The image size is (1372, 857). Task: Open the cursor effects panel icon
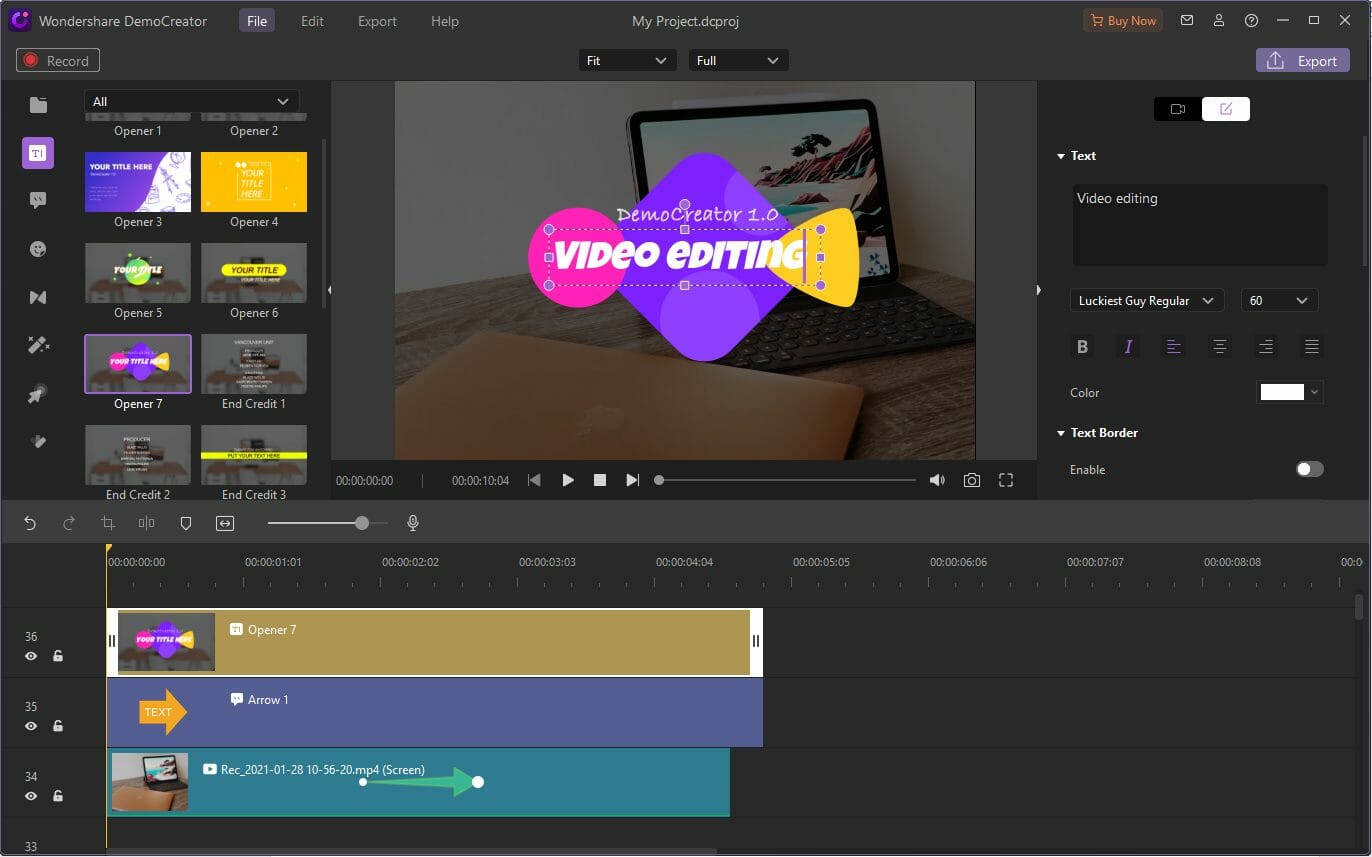pos(38,394)
